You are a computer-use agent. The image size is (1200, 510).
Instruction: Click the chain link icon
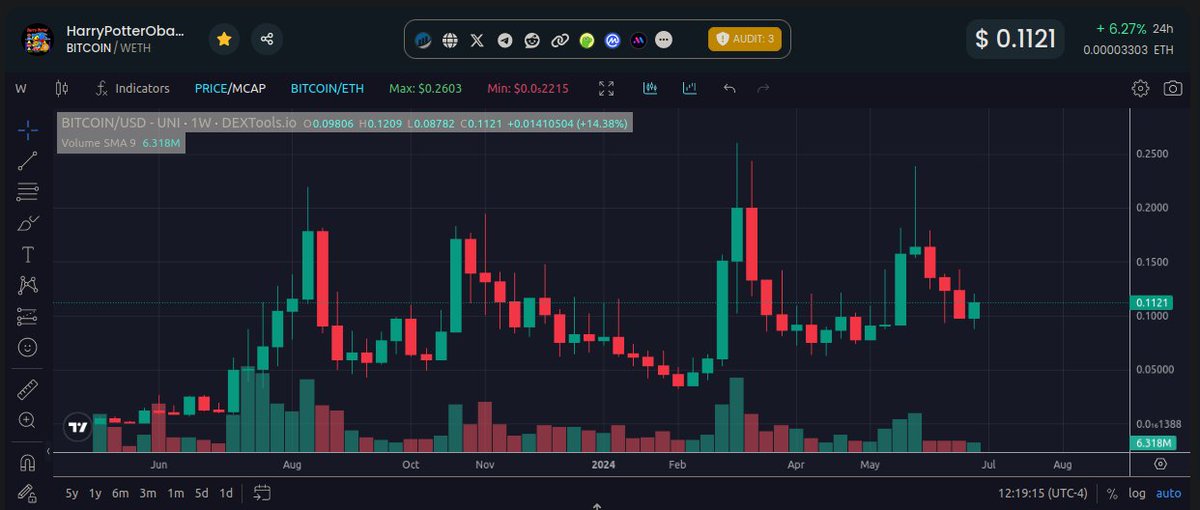(x=560, y=40)
